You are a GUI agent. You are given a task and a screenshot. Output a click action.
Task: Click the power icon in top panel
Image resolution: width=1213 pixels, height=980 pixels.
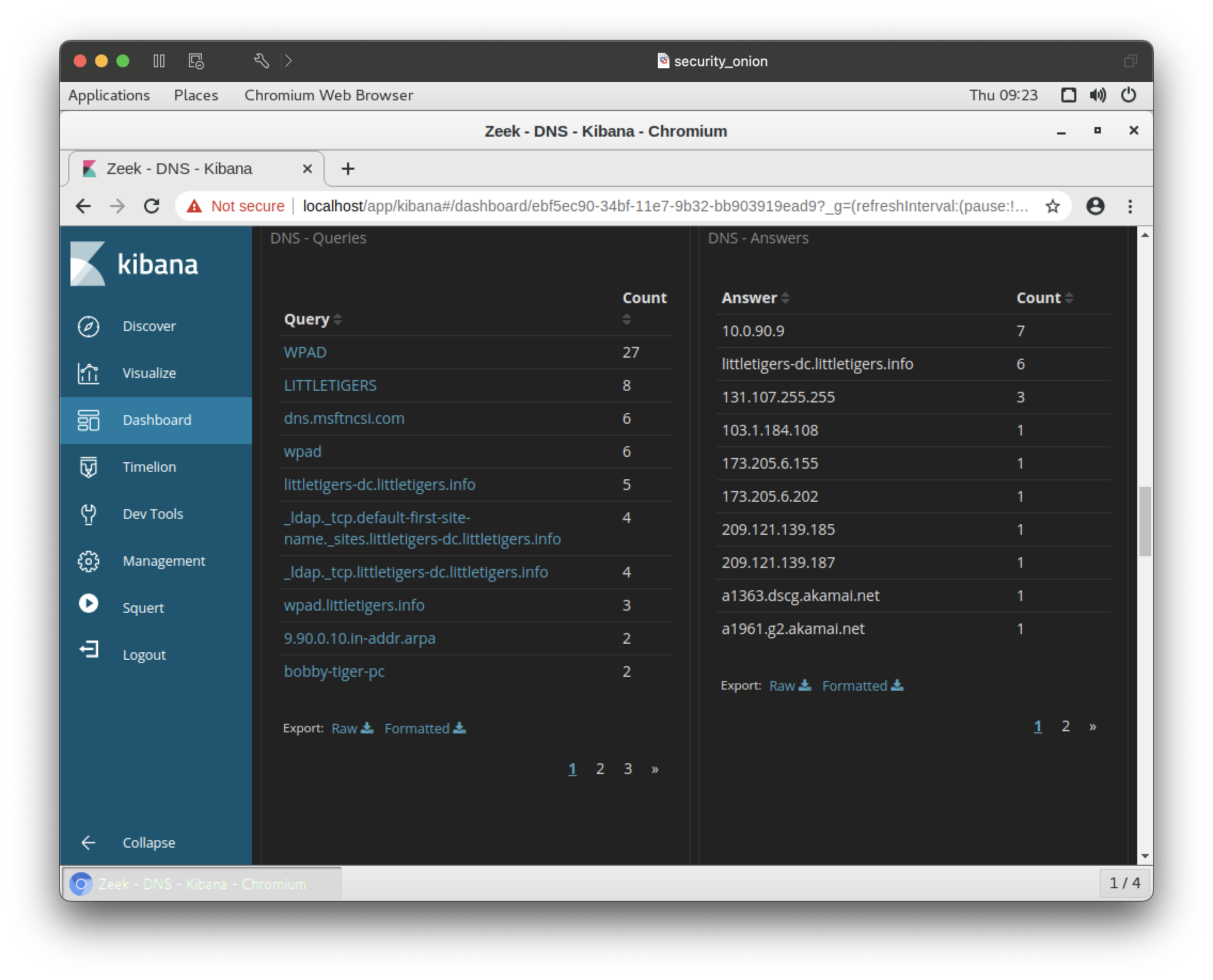click(x=1128, y=95)
